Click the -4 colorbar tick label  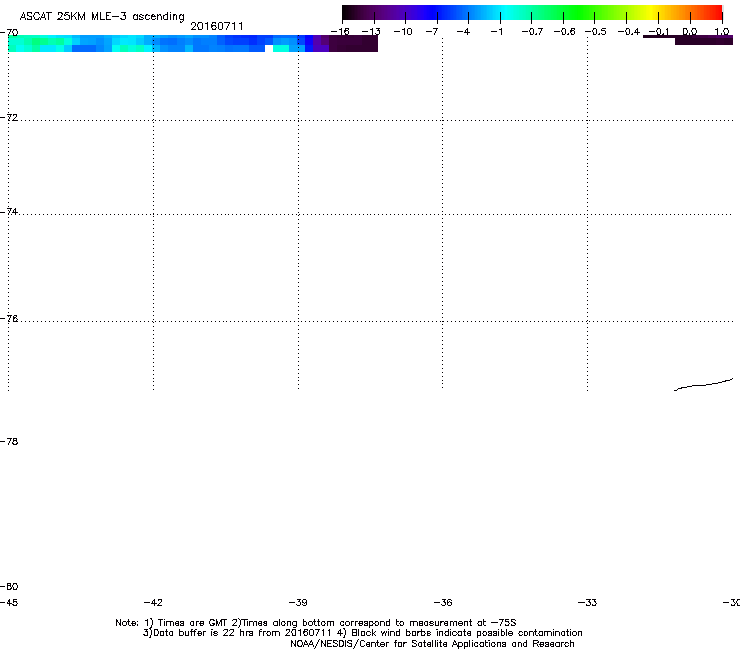pos(463,32)
